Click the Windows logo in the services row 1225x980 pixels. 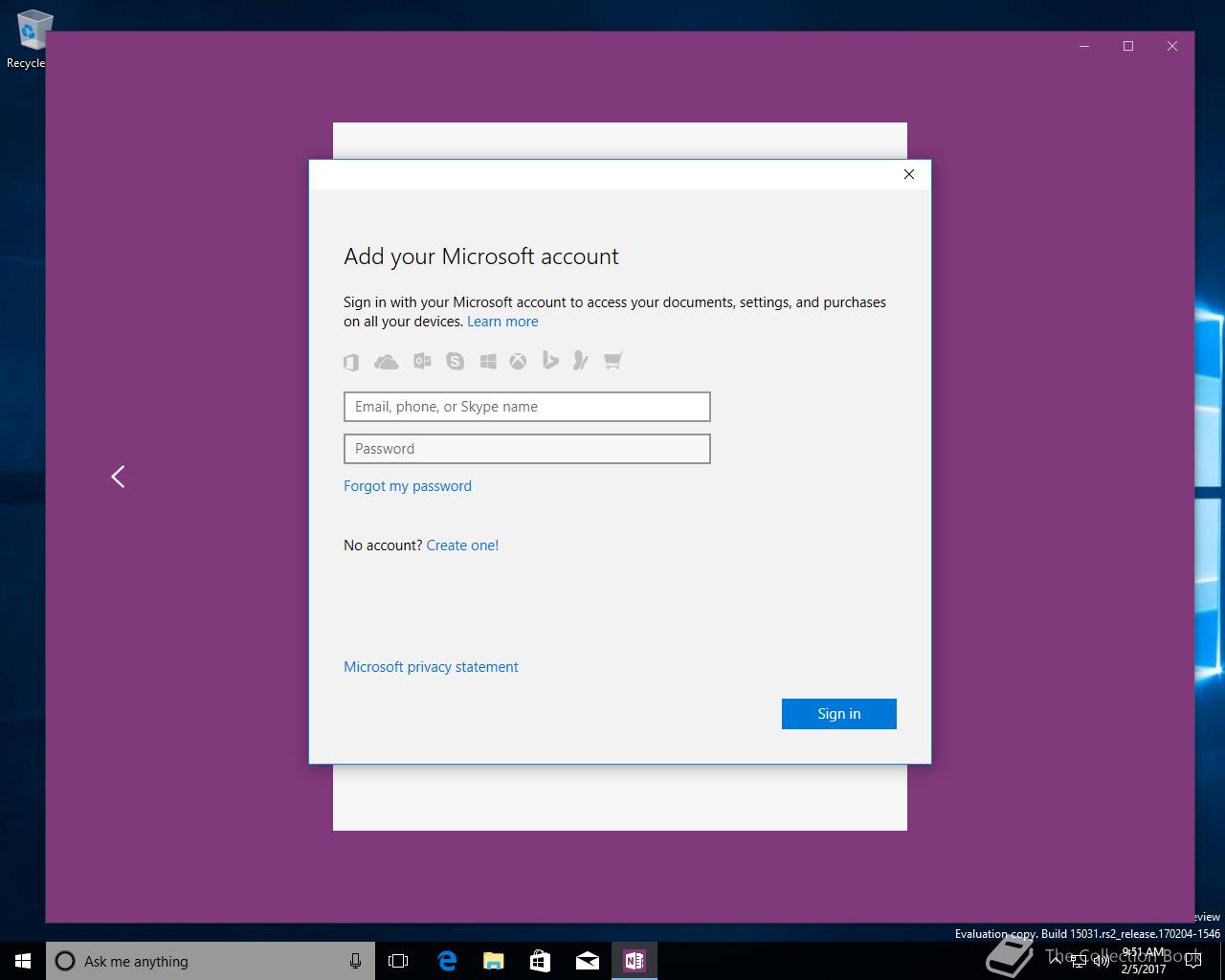coord(488,361)
